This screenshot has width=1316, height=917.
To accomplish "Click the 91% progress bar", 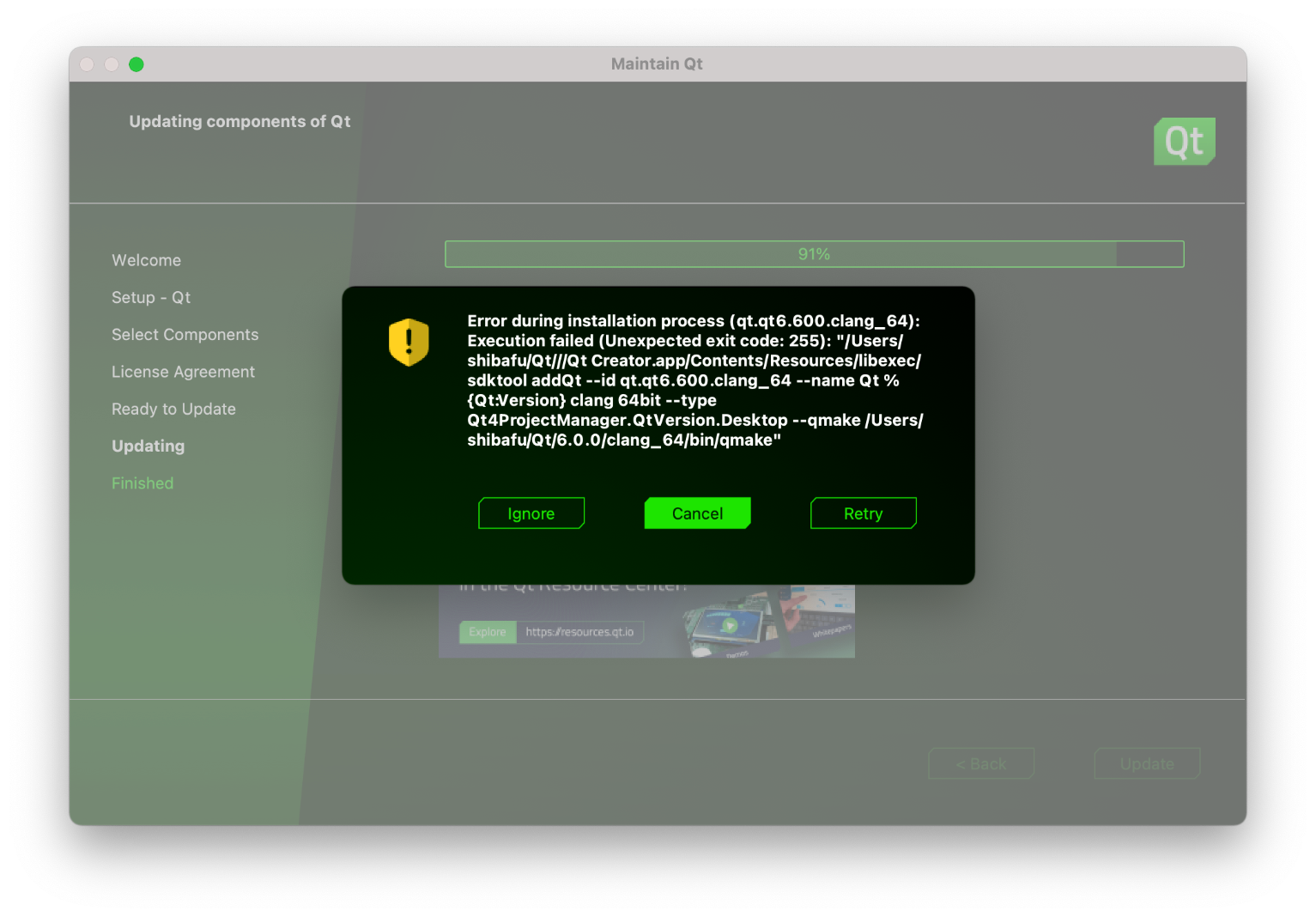I will click(814, 254).
